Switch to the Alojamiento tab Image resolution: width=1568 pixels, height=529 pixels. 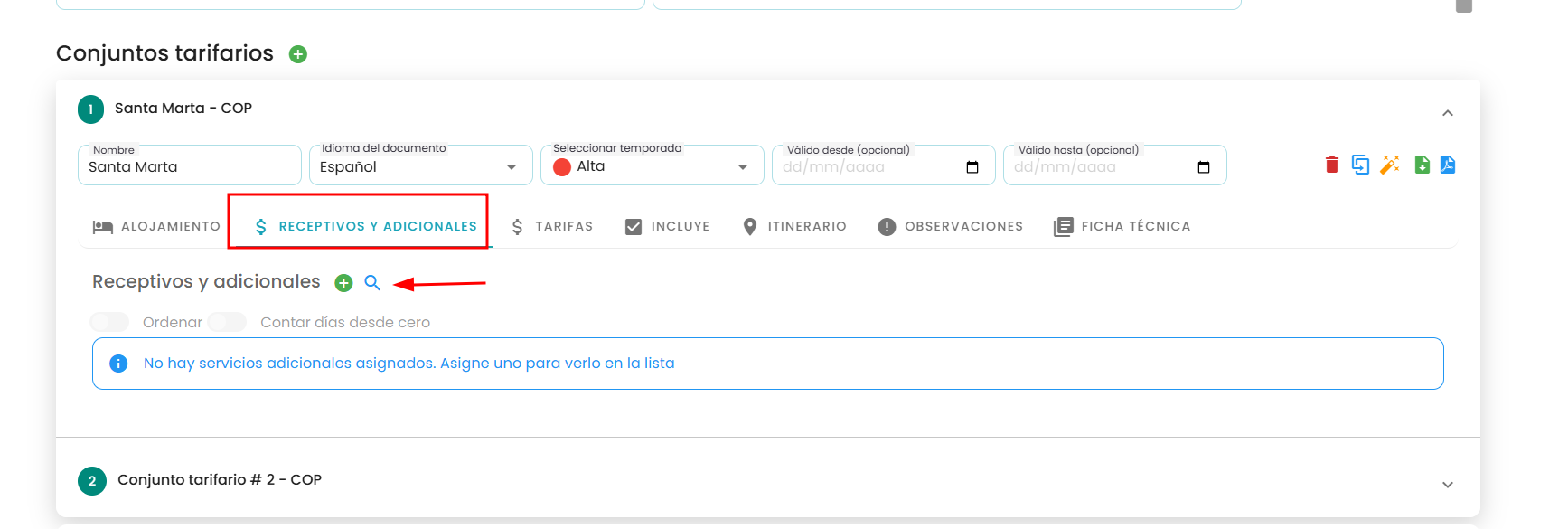tap(156, 226)
